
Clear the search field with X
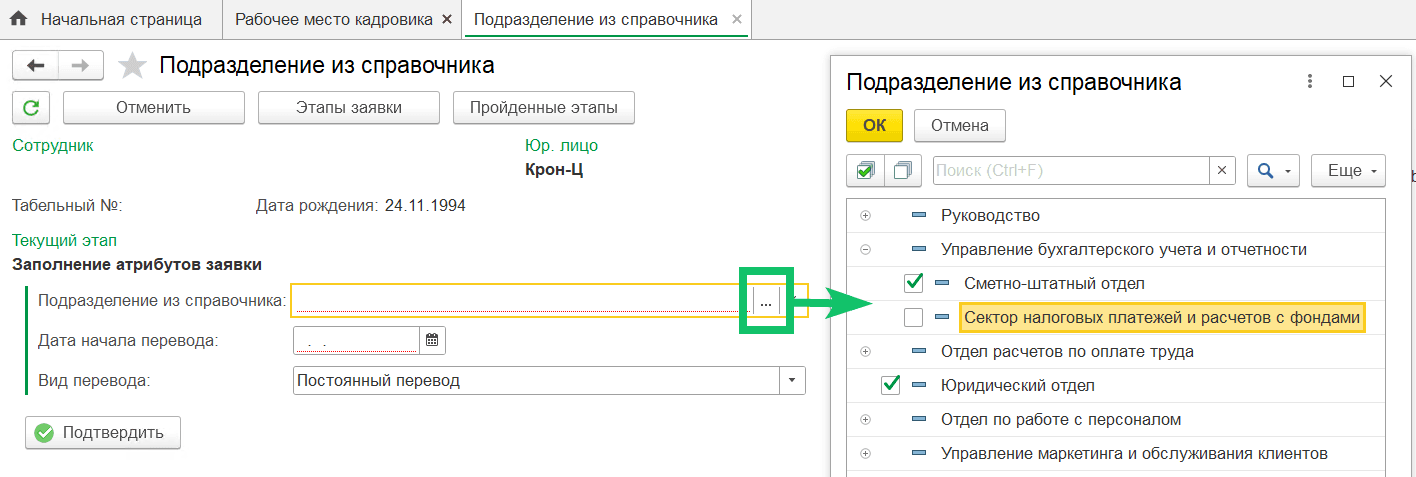click(1222, 171)
